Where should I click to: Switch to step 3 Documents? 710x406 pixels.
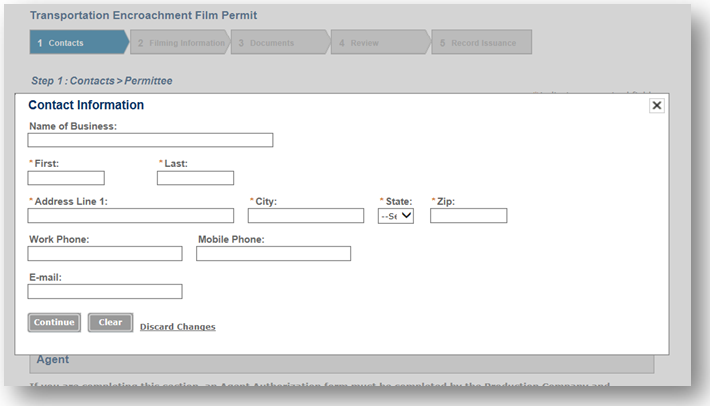(x=278, y=43)
